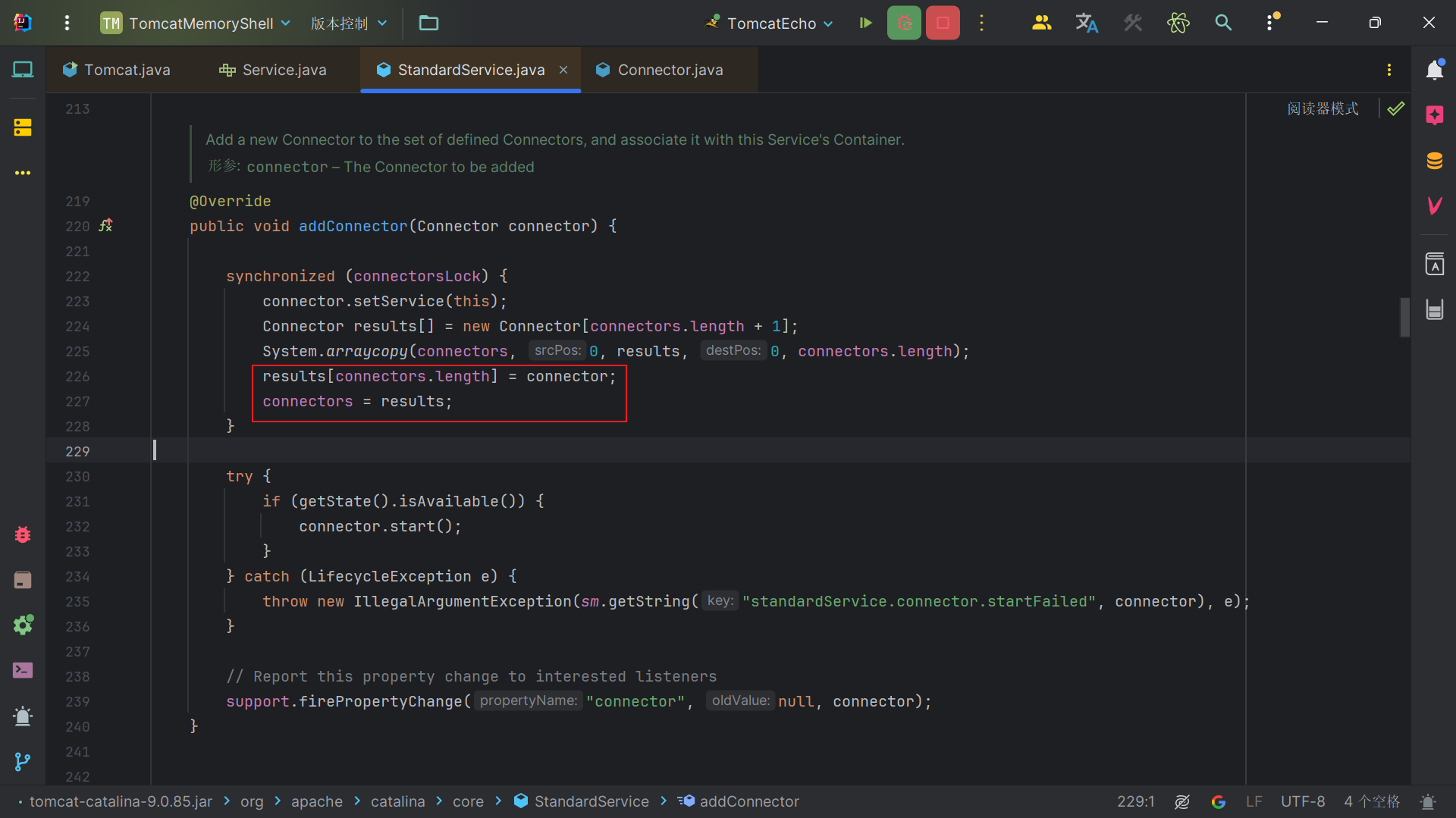Open the main menu hamburger dots
Screen dimensions: 1456x818
pos(67,23)
